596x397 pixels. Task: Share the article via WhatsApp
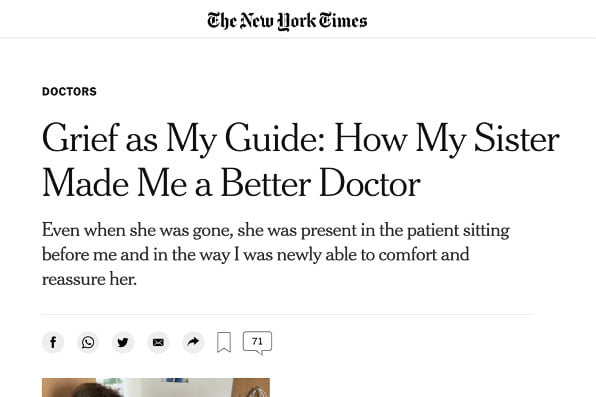[x=88, y=342]
